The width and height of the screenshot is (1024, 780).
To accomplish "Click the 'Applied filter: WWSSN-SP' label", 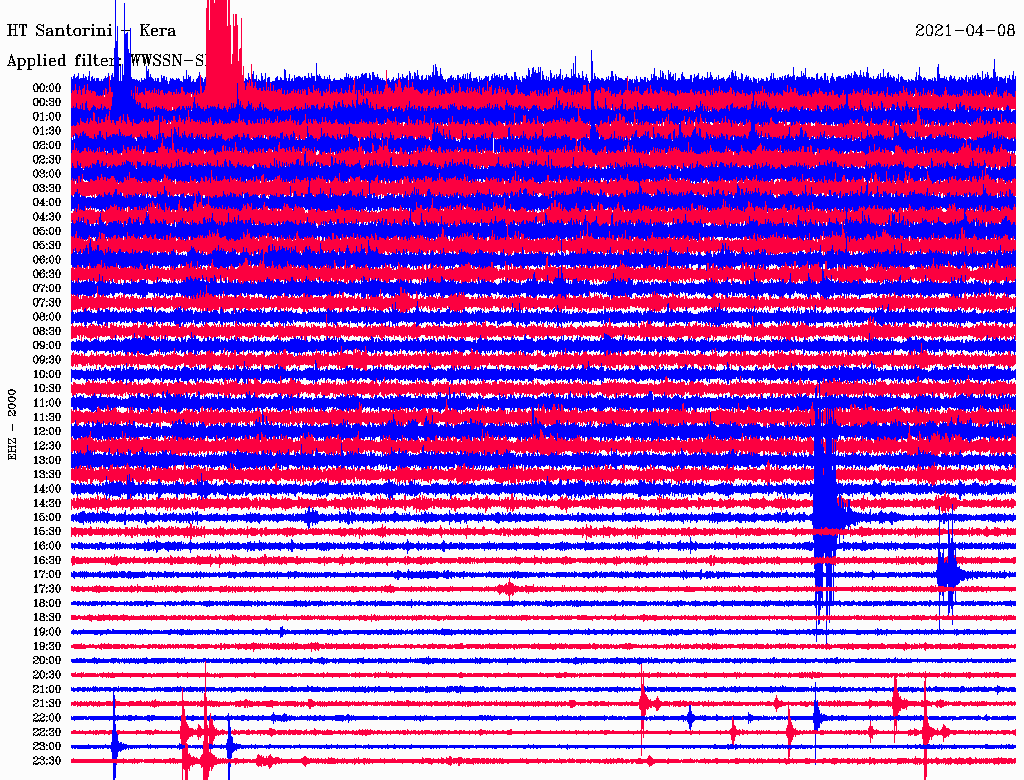I will 108,61.
